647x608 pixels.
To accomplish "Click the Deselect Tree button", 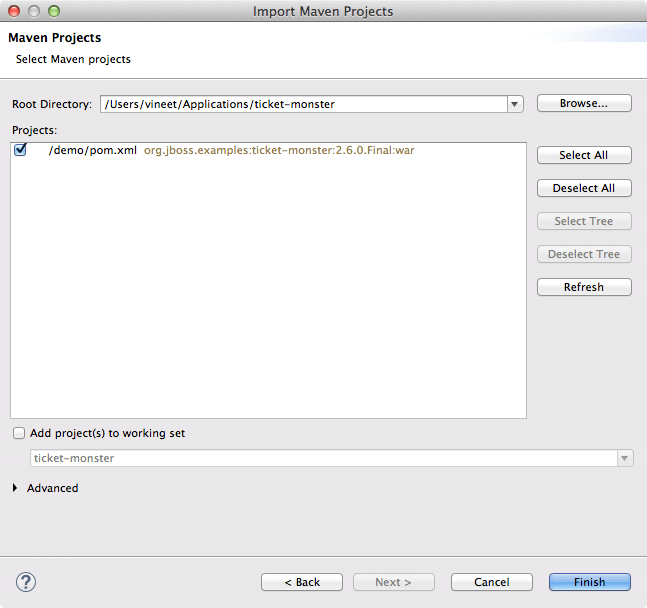I will tap(584, 254).
